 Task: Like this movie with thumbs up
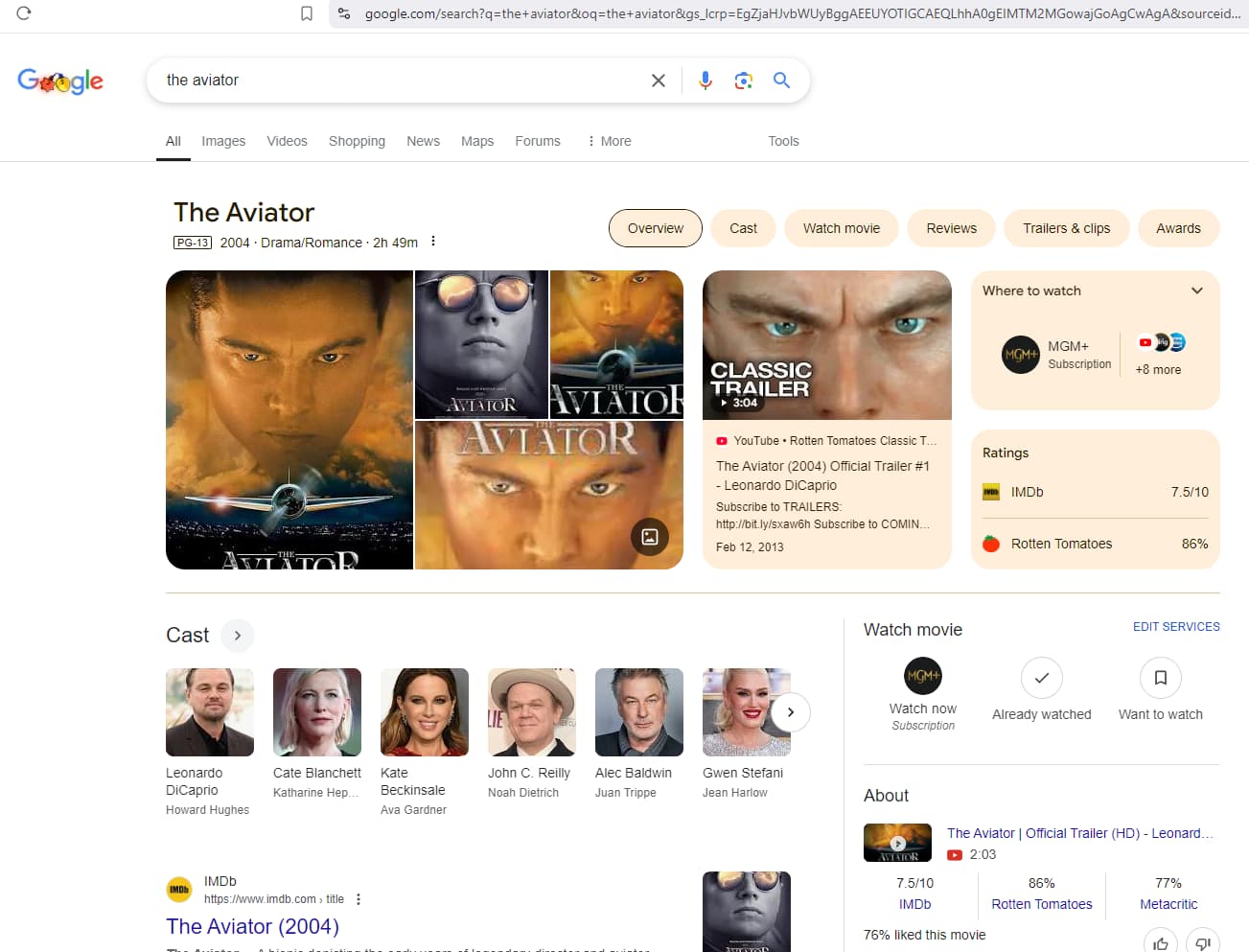1161,943
